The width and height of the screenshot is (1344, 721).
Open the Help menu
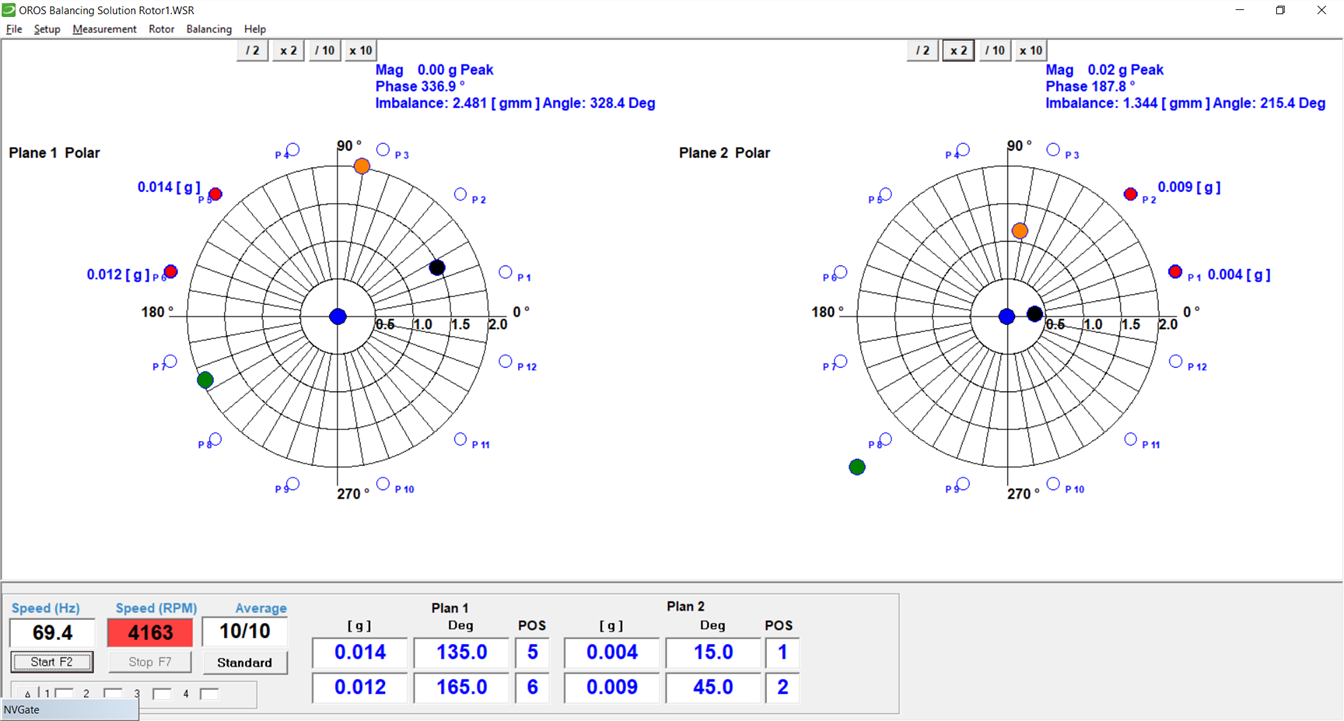click(255, 29)
